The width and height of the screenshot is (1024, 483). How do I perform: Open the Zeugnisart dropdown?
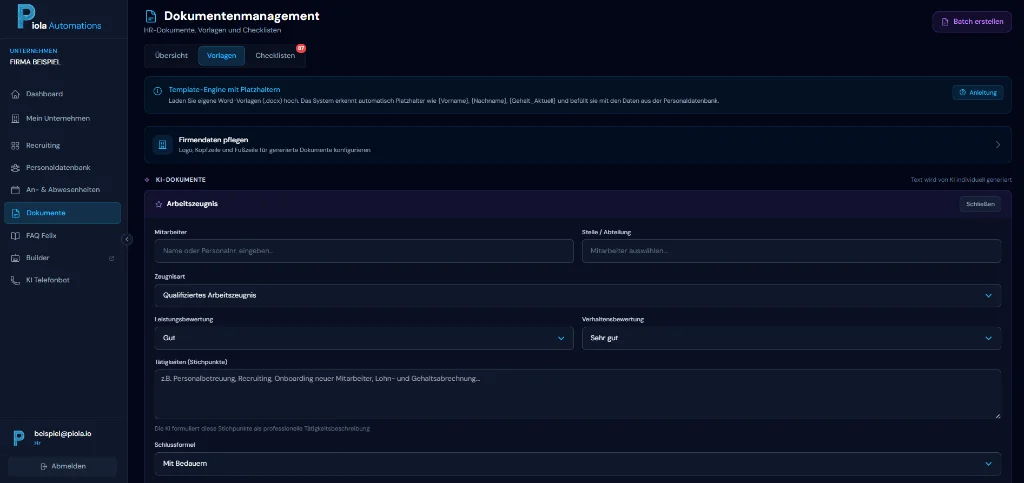tap(577, 295)
